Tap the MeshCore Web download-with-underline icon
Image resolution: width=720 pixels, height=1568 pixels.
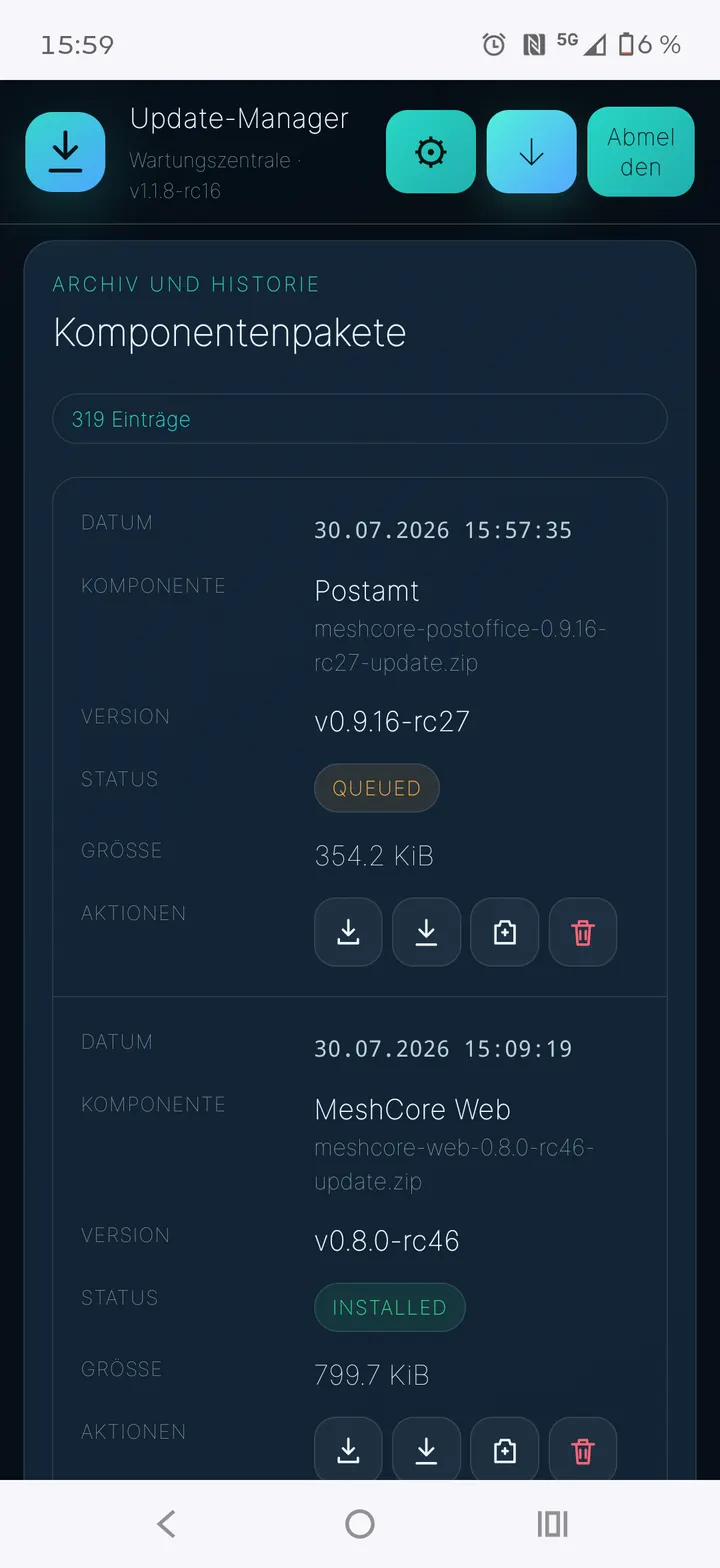click(x=426, y=1450)
